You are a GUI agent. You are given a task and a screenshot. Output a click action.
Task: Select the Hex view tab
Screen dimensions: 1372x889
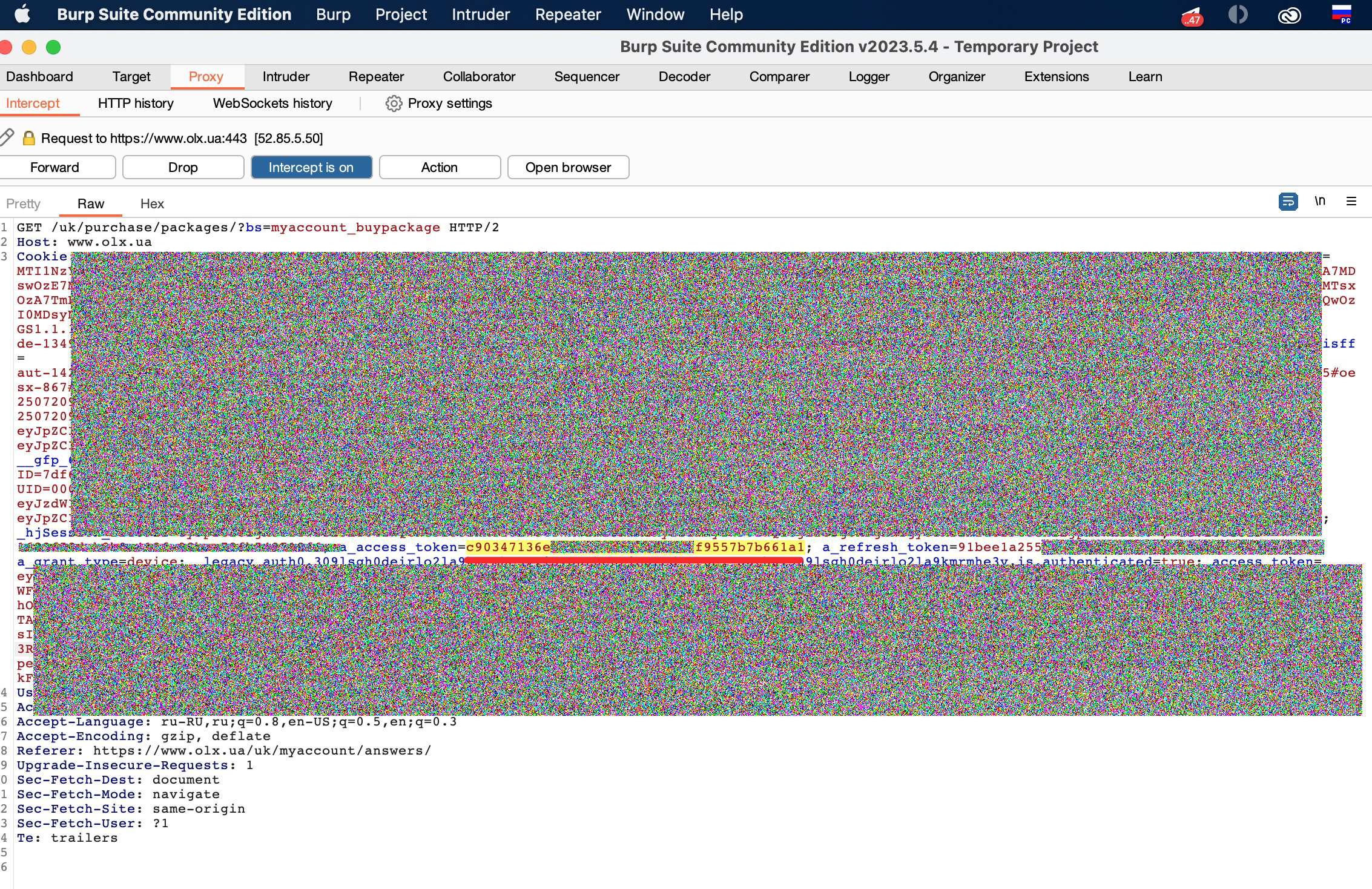pyautogui.click(x=152, y=204)
